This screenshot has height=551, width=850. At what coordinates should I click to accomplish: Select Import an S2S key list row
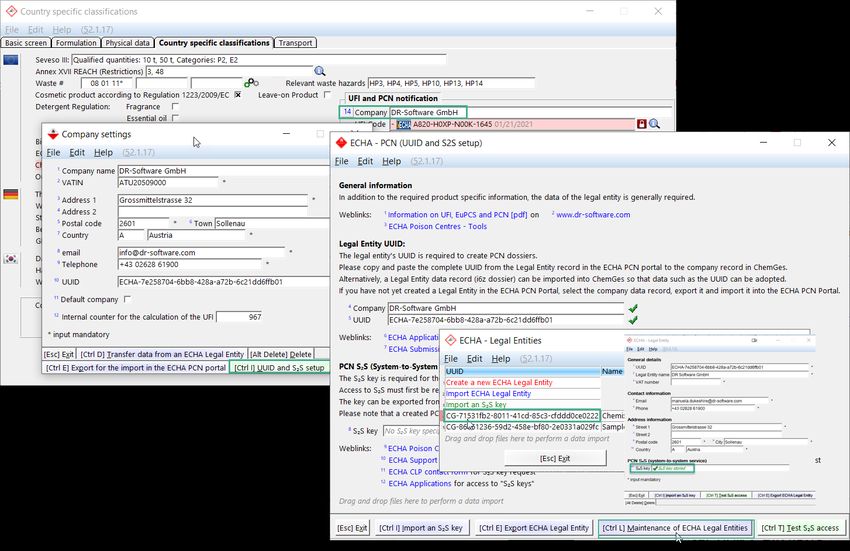coord(523,405)
